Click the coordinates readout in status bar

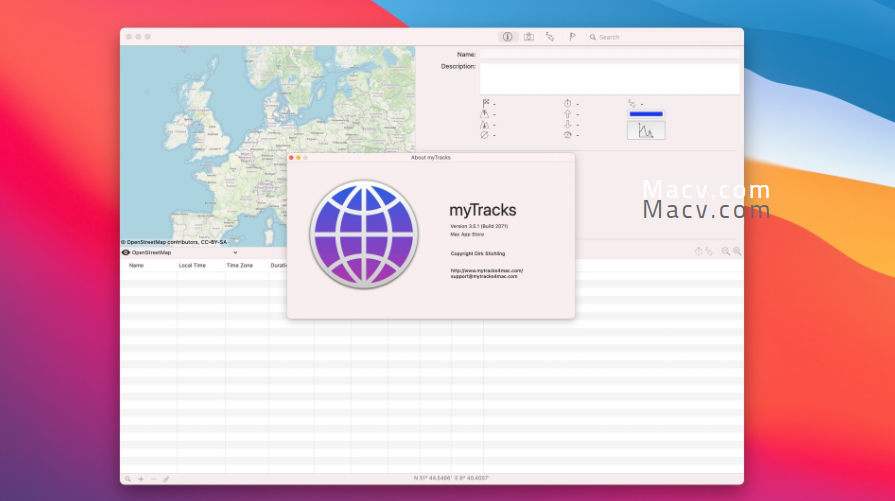(x=451, y=478)
